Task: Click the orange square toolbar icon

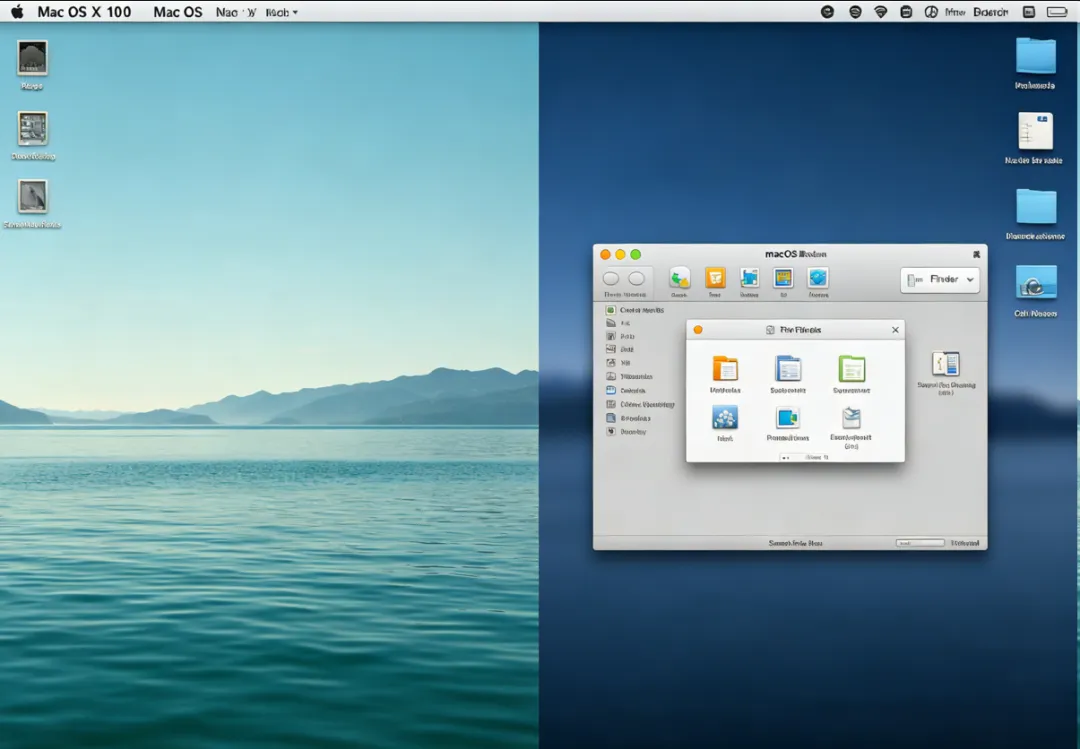Action: (x=715, y=278)
